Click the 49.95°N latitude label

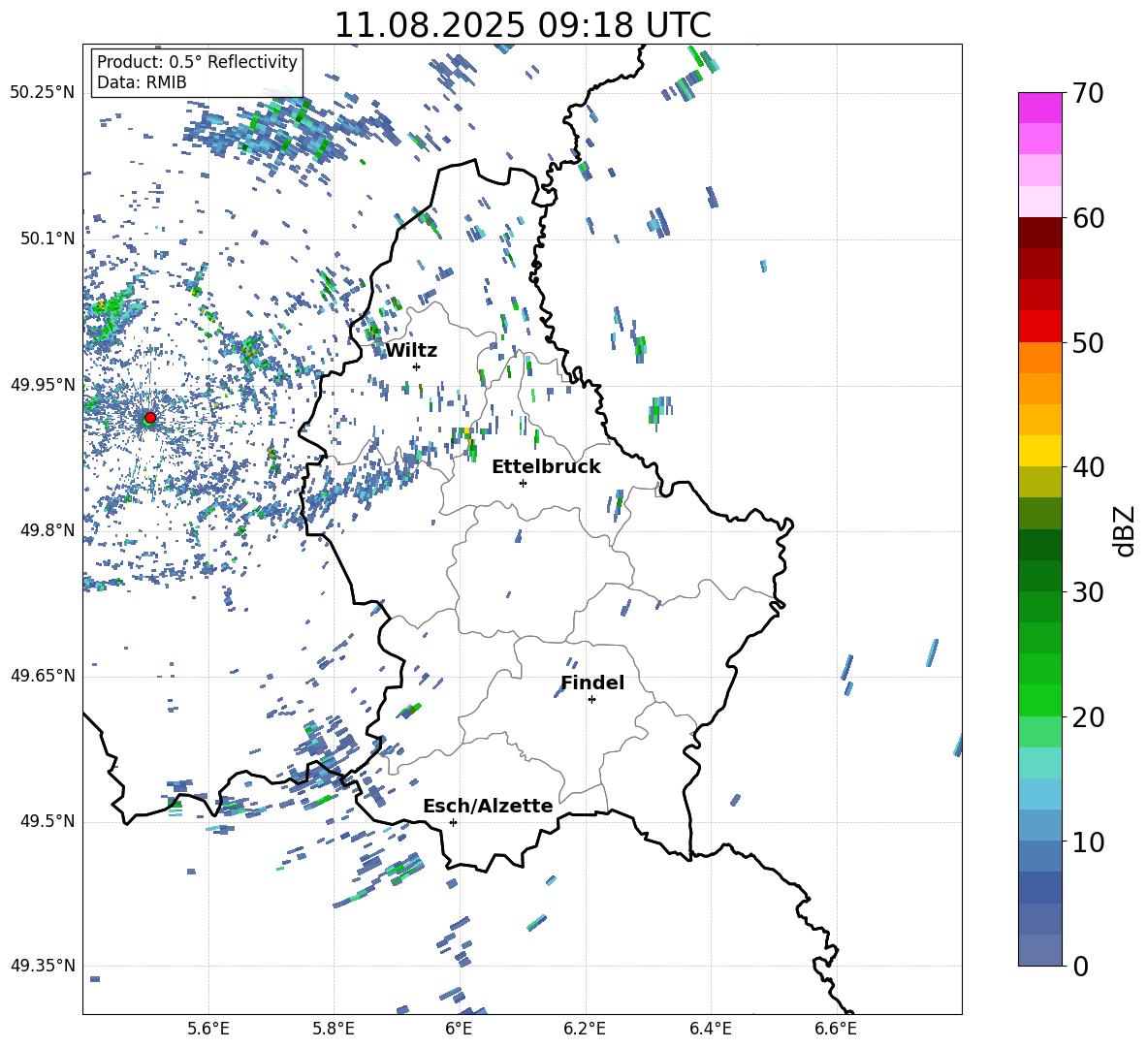[43, 385]
